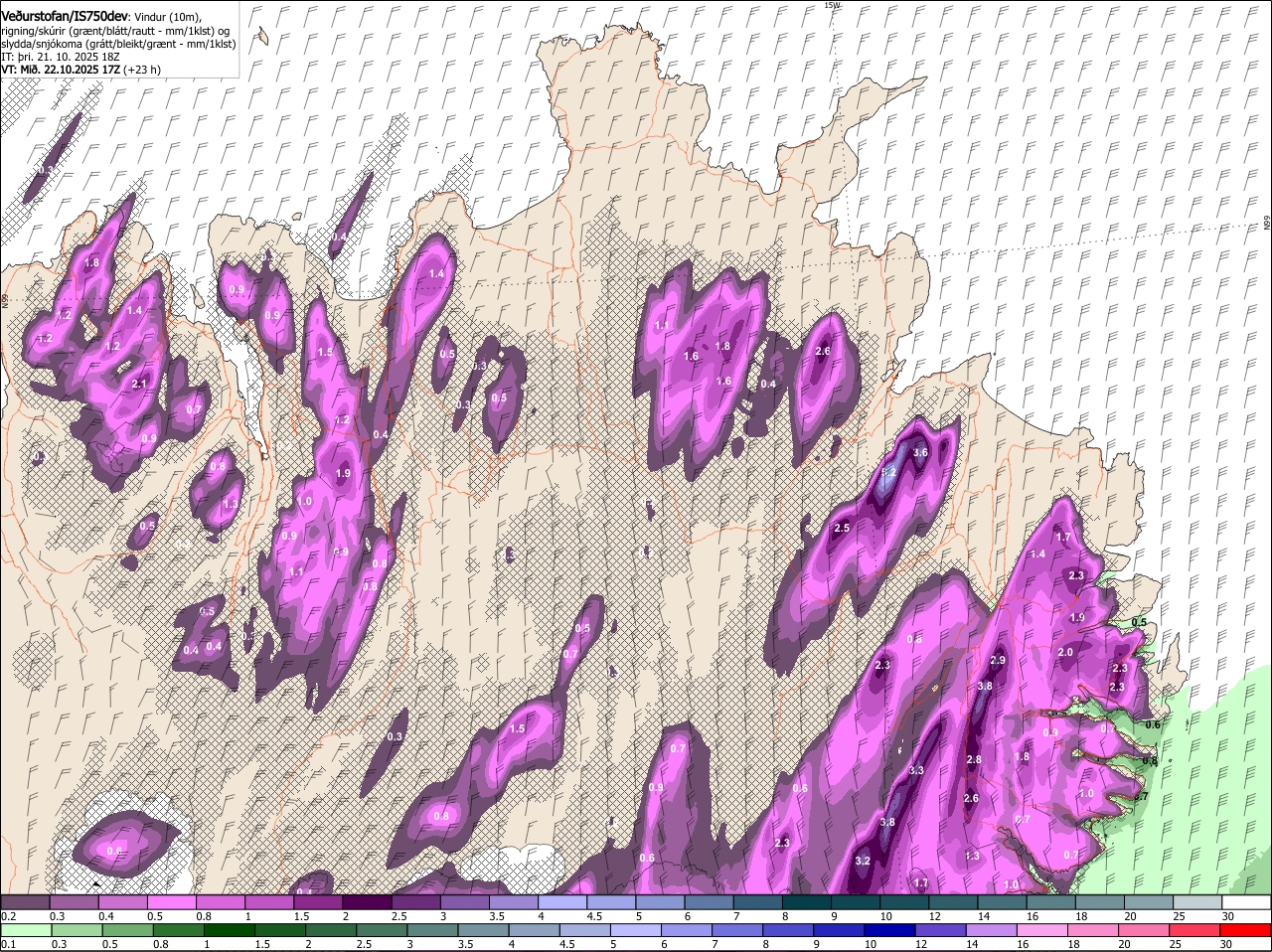
Task: Click the 3.6 precipitation value on the map
Action: click(x=920, y=453)
